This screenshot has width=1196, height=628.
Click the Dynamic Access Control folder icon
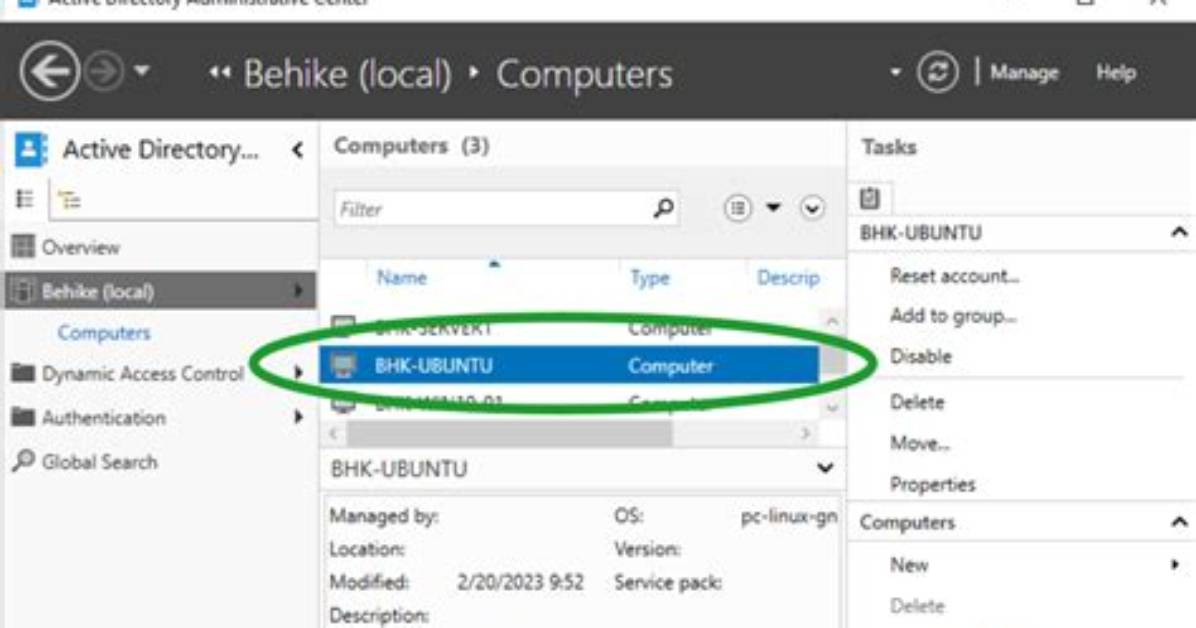pyautogui.click(x=23, y=372)
